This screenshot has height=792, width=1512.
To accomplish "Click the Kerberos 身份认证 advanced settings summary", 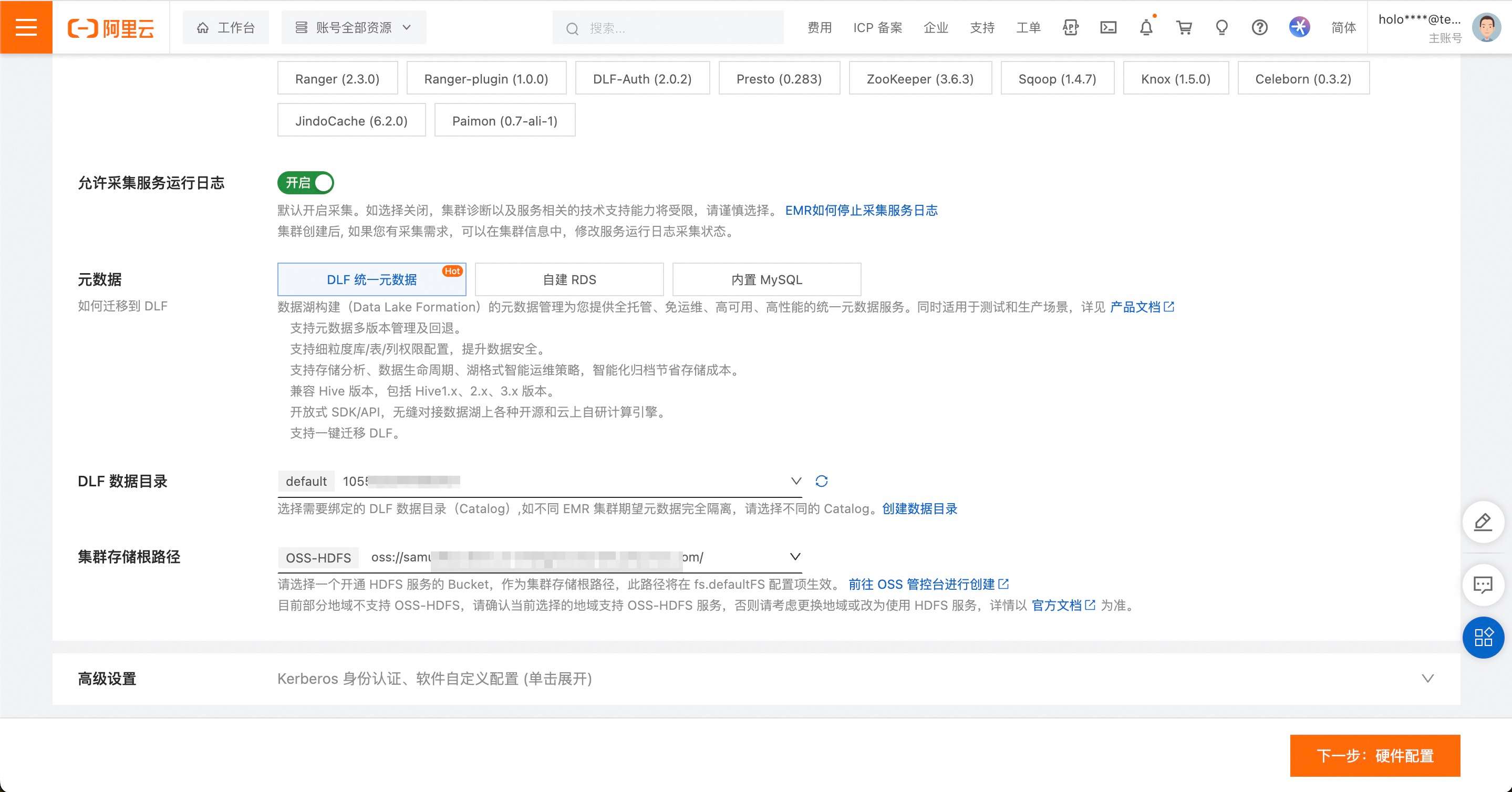I will point(434,679).
